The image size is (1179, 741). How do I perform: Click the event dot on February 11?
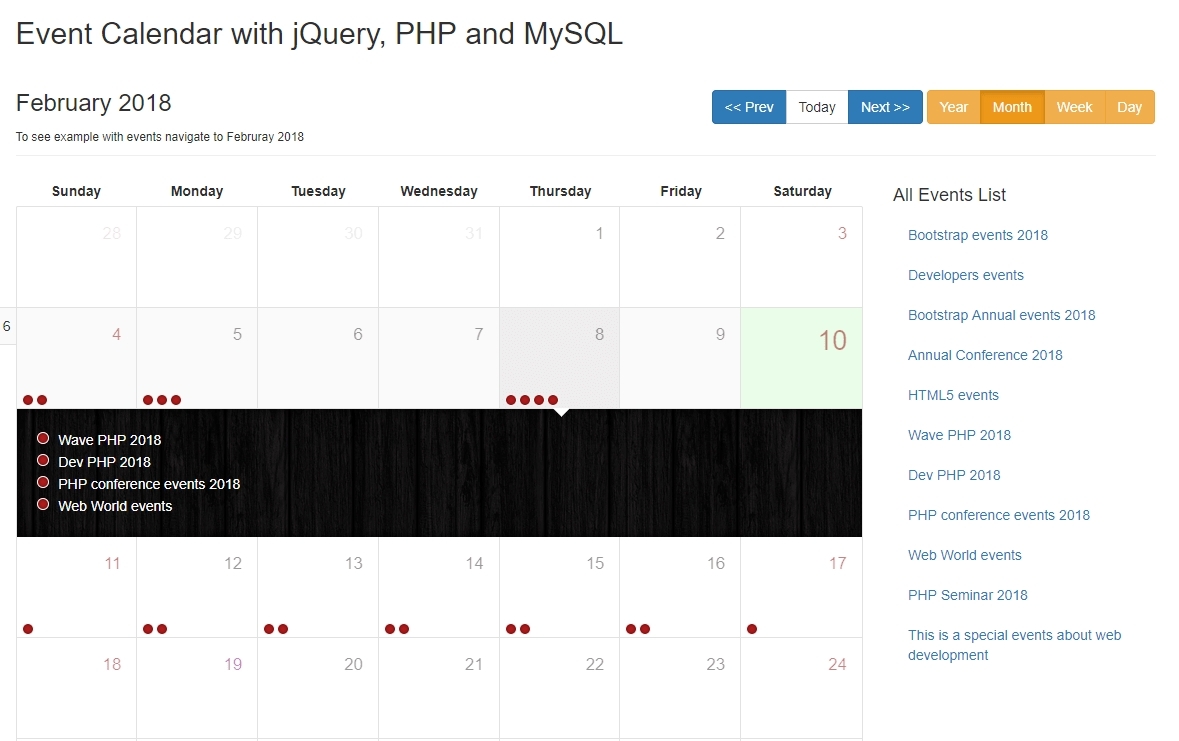coord(28,629)
